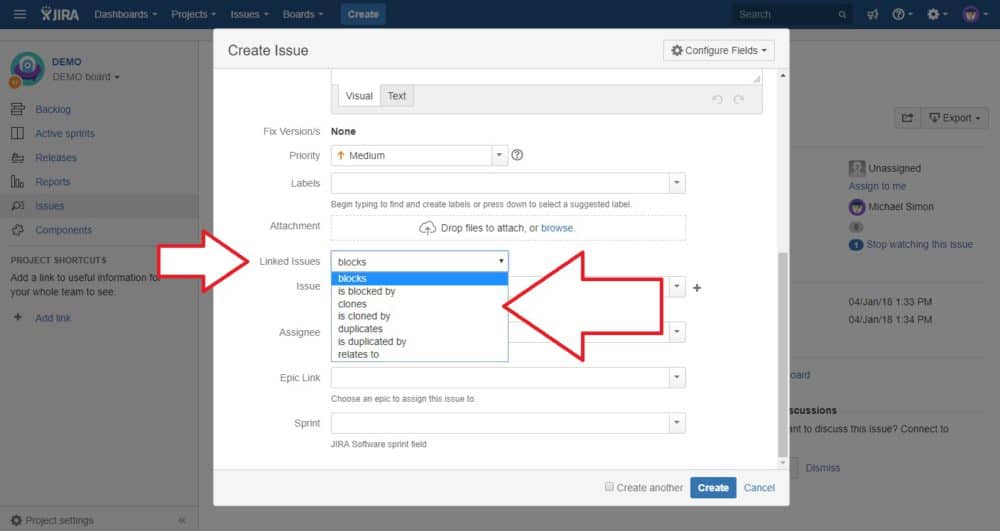Open Configure Fields dropdown
The width and height of the screenshot is (1000, 531).
click(719, 50)
